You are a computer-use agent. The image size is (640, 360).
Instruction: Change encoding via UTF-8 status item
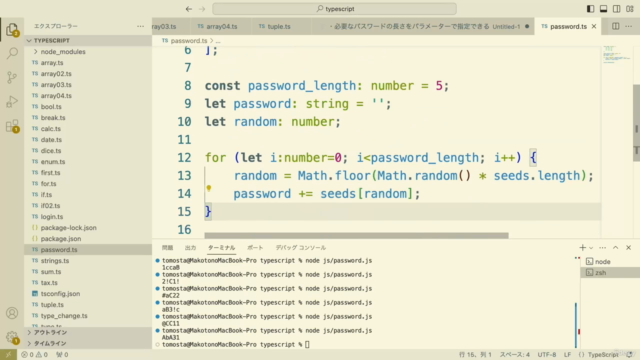[547, 355]
